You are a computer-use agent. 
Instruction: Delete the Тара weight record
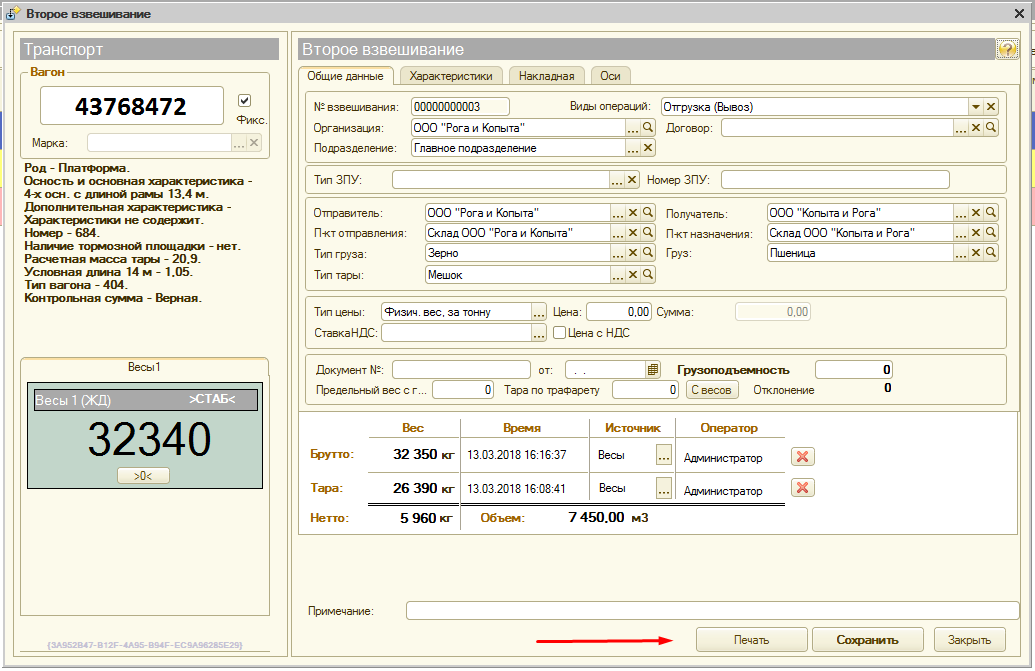click(x=802, y=488)
